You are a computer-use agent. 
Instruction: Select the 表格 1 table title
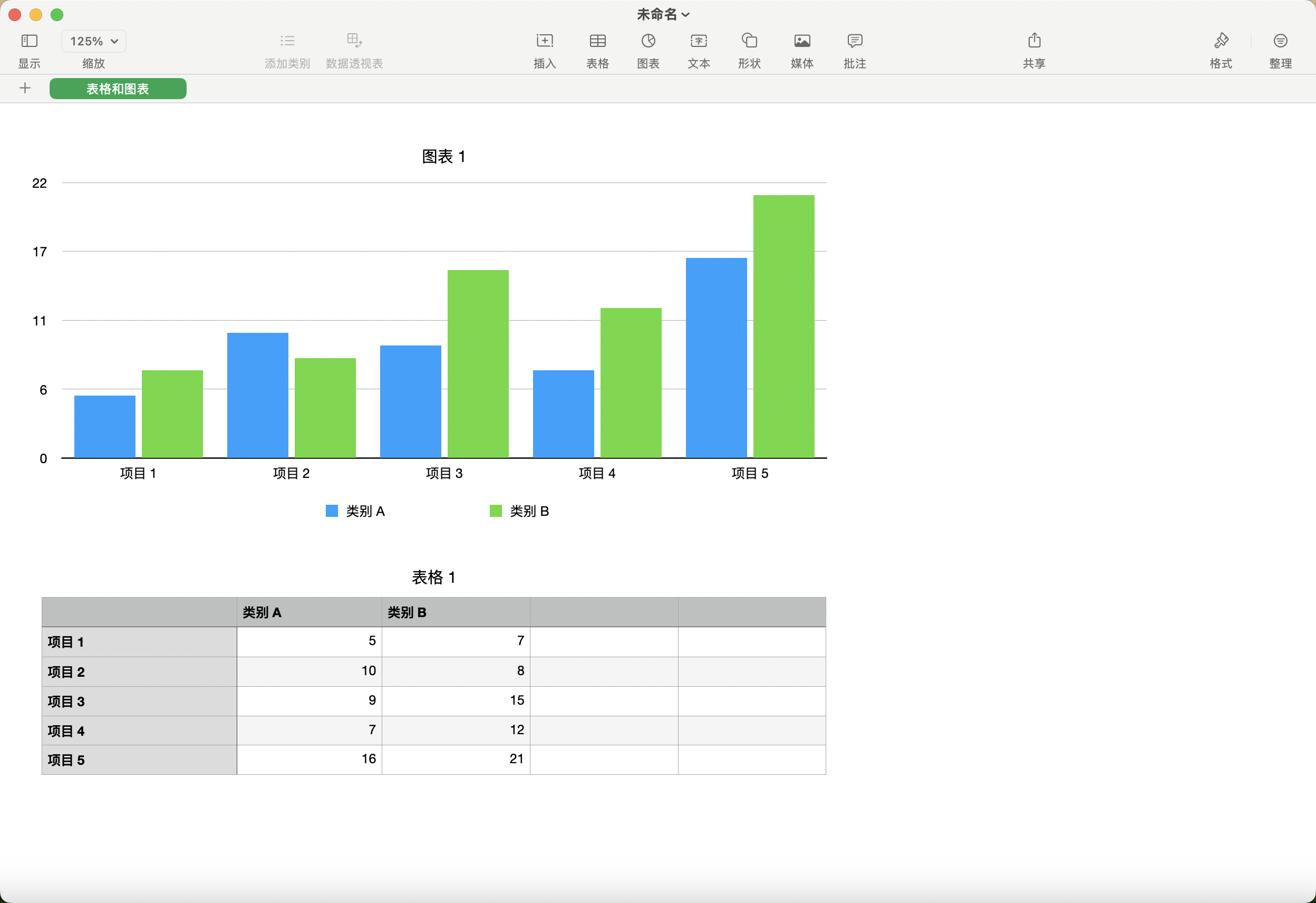(433, 577)
